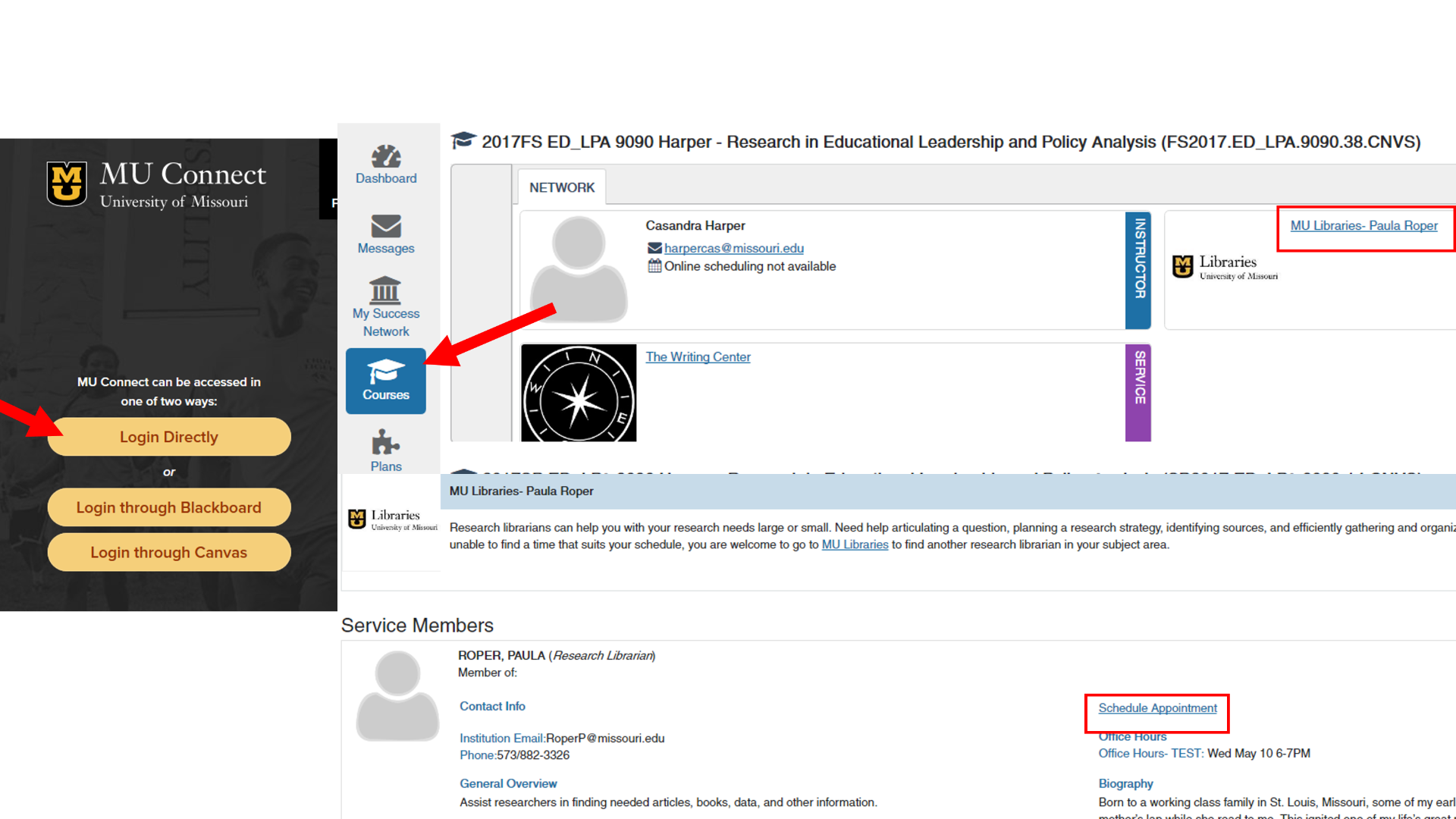Choose Login through Canvas
Viewport: 1456px width, 819px height.
168,552
